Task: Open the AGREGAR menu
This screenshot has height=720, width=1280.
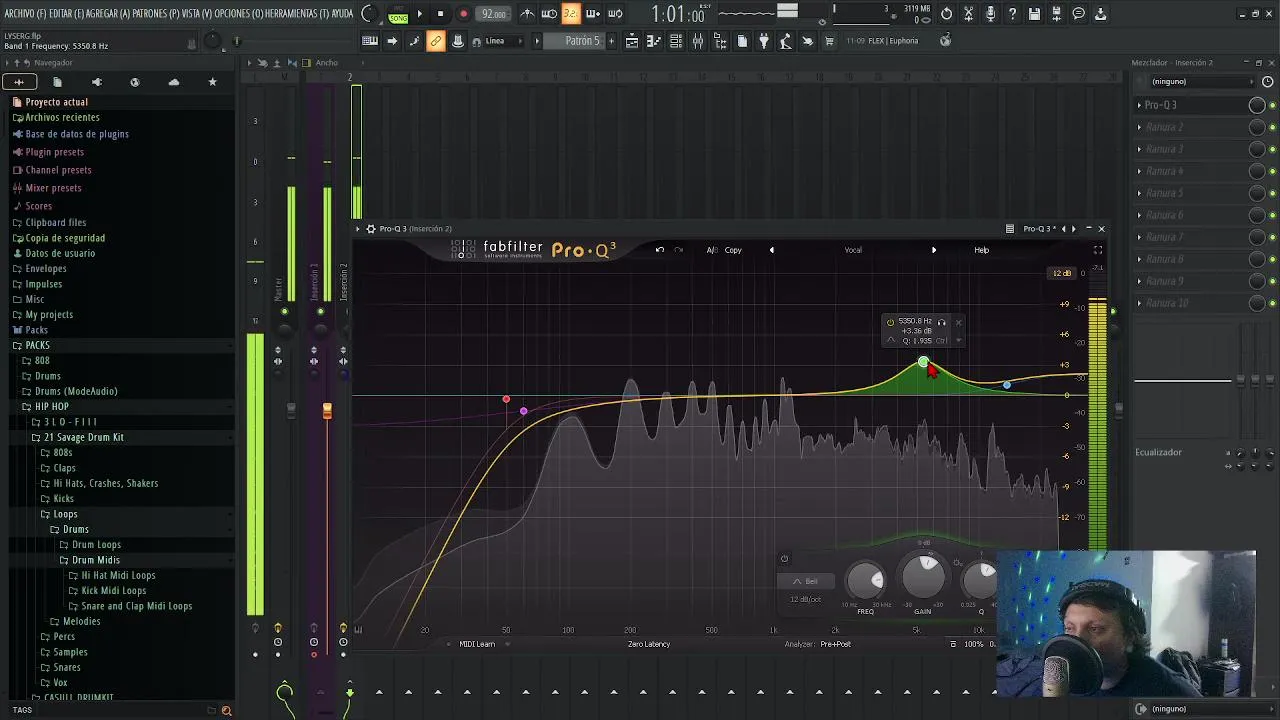Action: coord(109,14)
